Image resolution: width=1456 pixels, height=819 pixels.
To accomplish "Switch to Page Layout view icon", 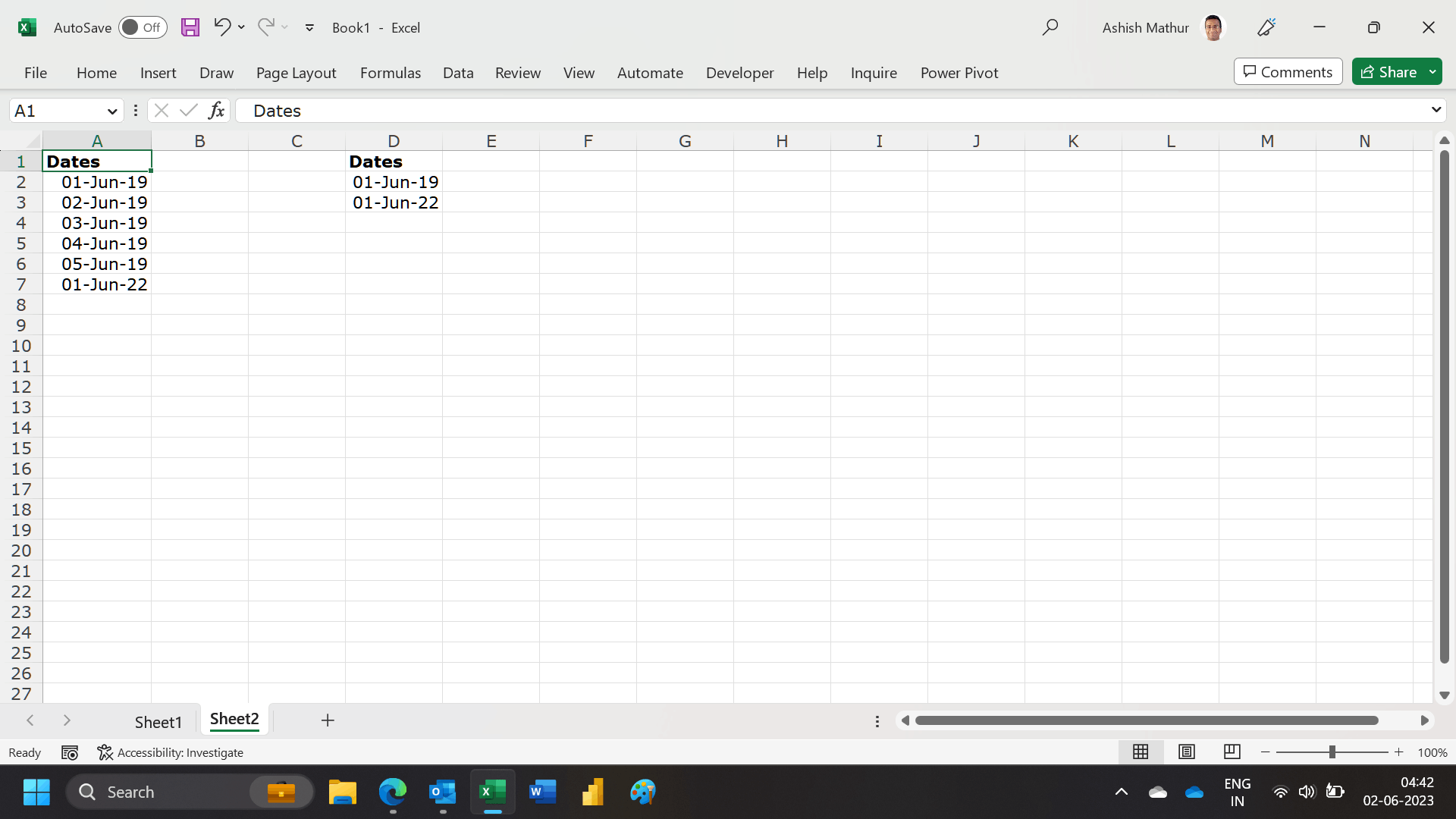I will tap(1187, 752).
